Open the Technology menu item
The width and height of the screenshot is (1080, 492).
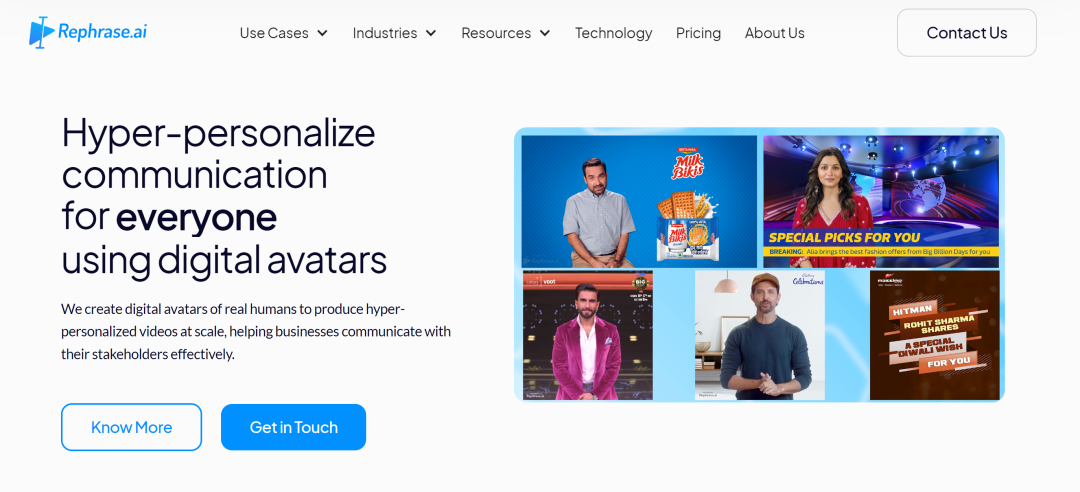click(x=614, y=33)
